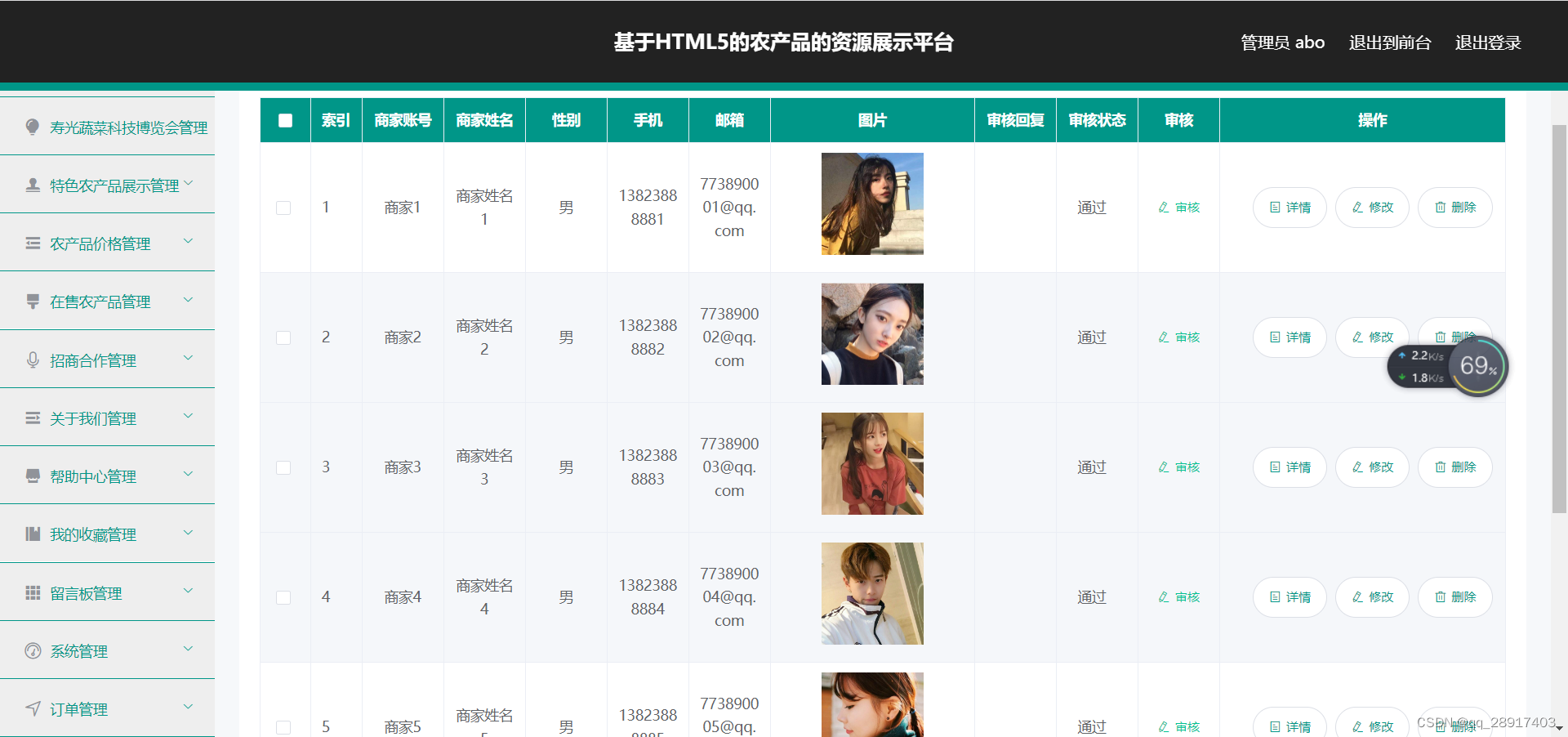
Task: Check the checkbox for row 商家5
Action: [x=283, y=727]
